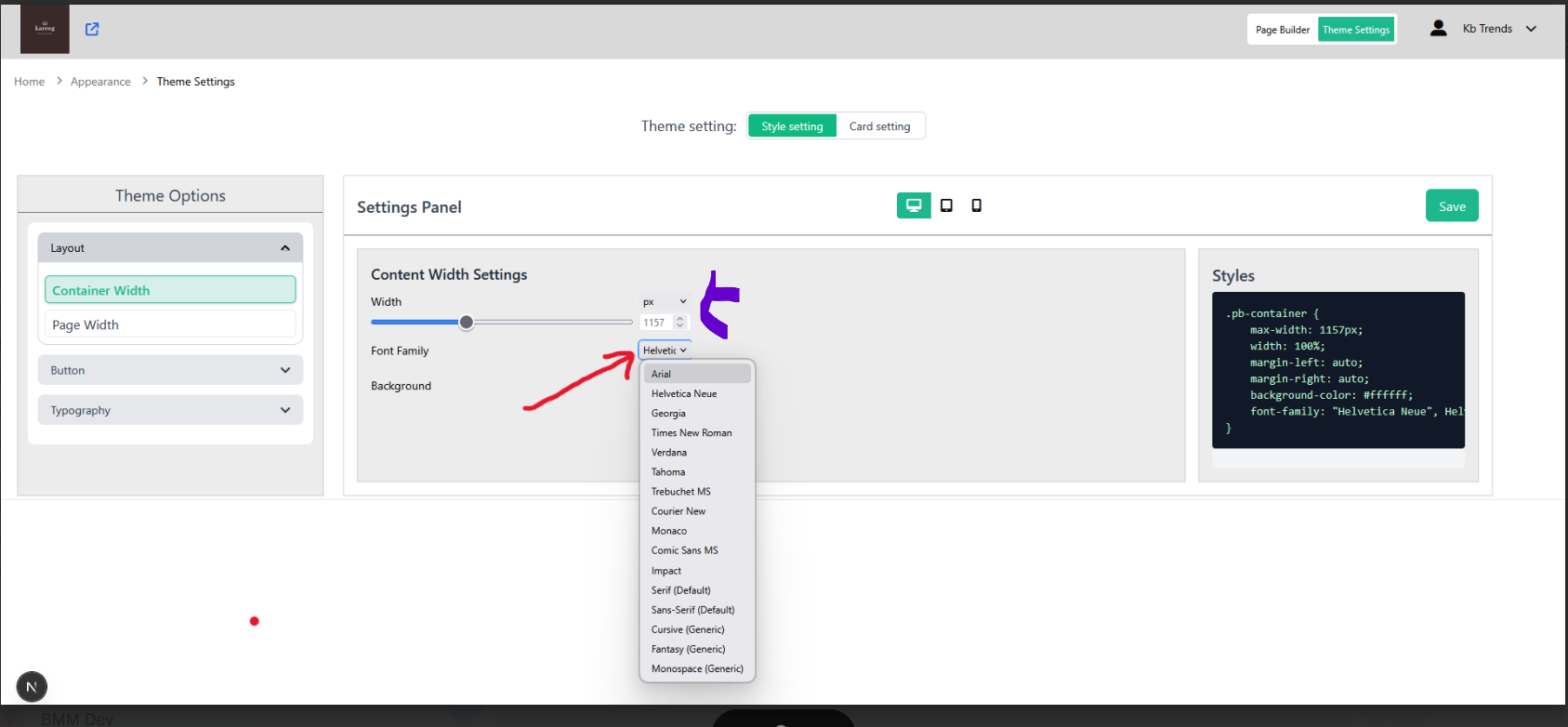Select Page Width layout item
The image size is (1568, 727).
tap(170, 324)
